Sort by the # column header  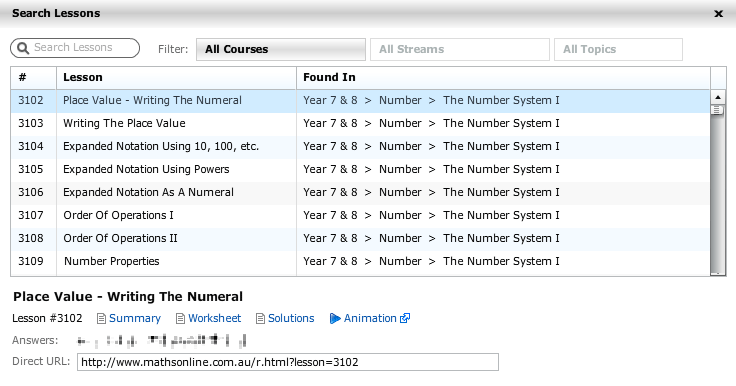coord(33,77)
